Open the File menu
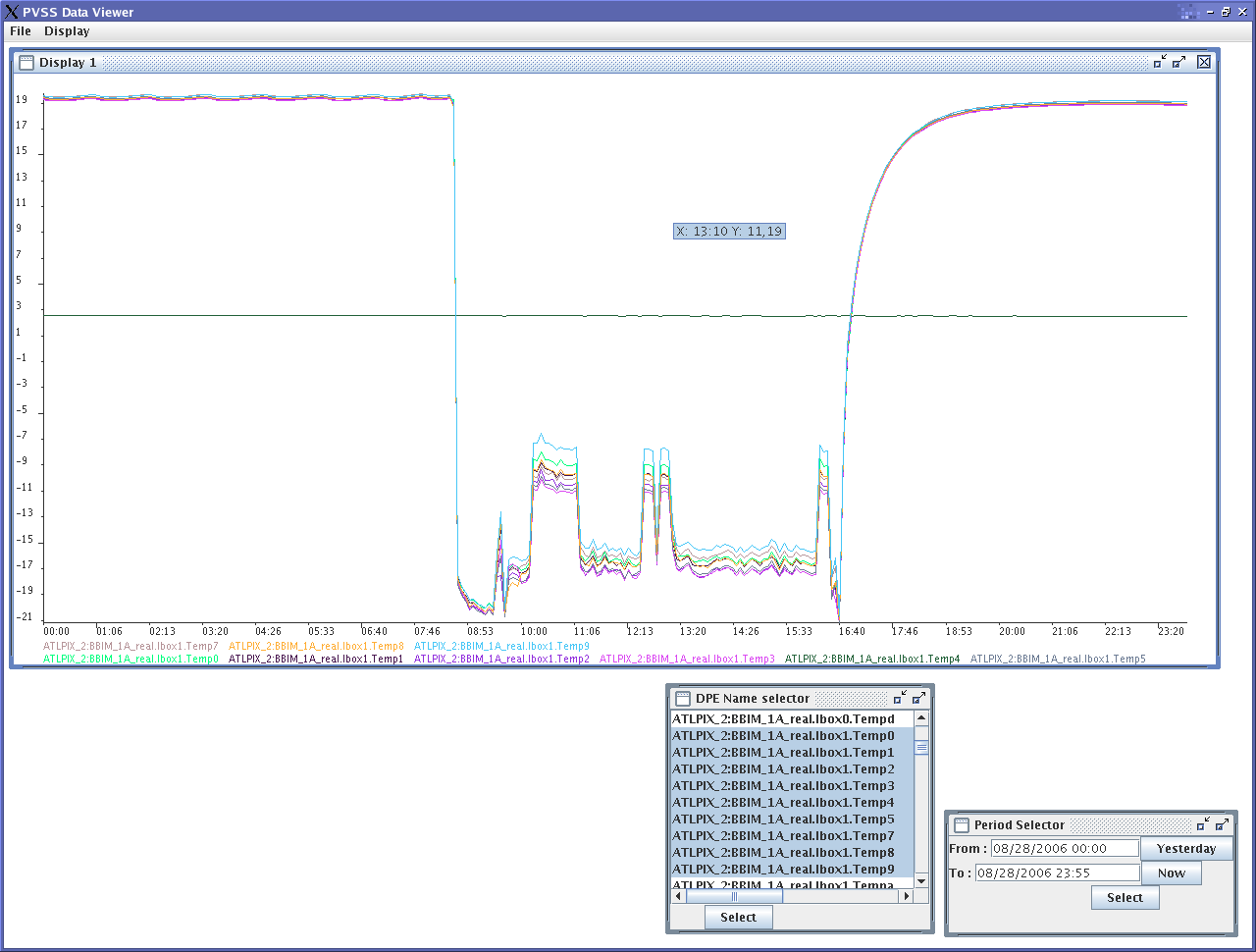 click(21, 31)
